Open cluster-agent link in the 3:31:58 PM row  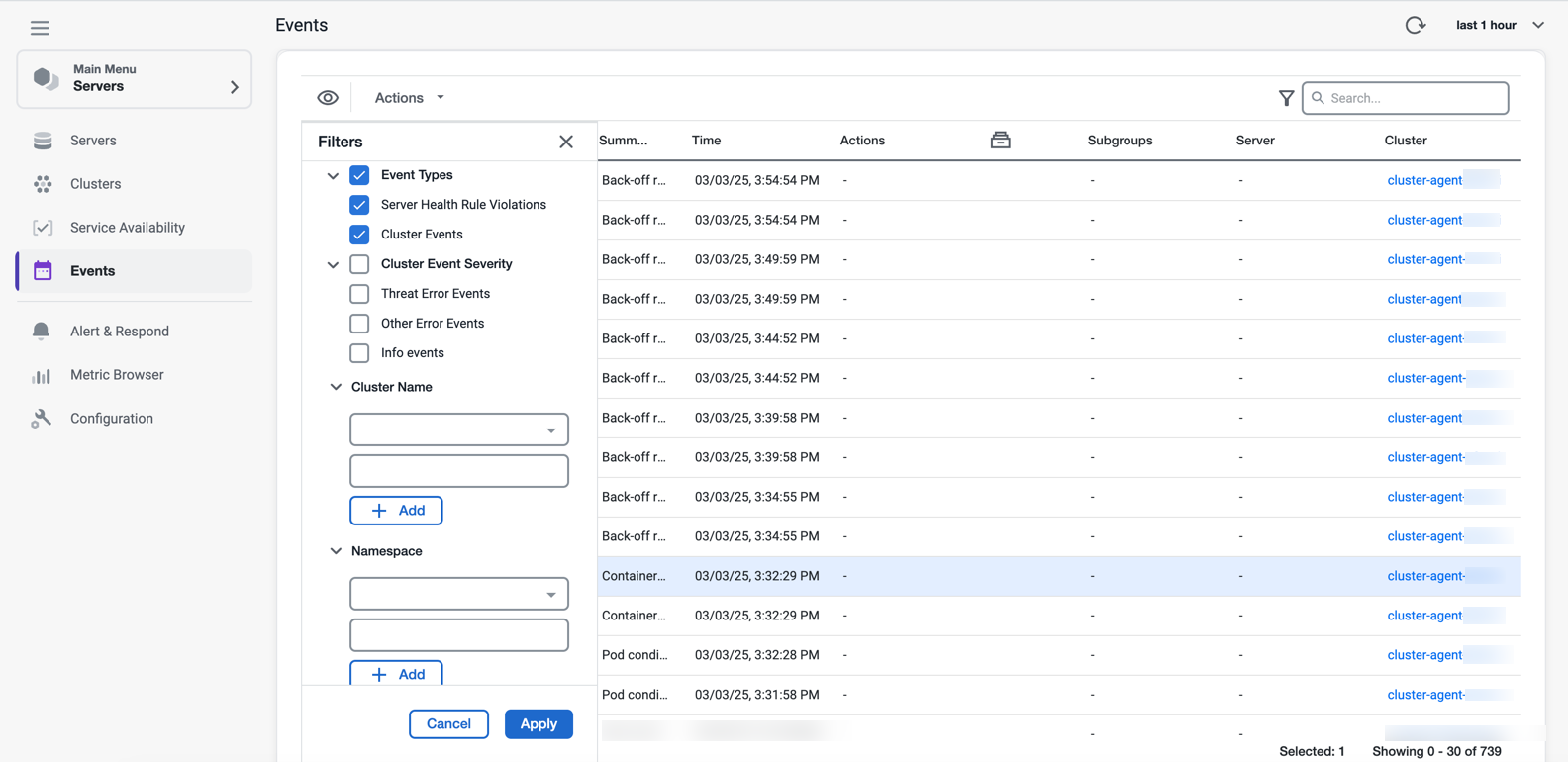point(1425,695)
